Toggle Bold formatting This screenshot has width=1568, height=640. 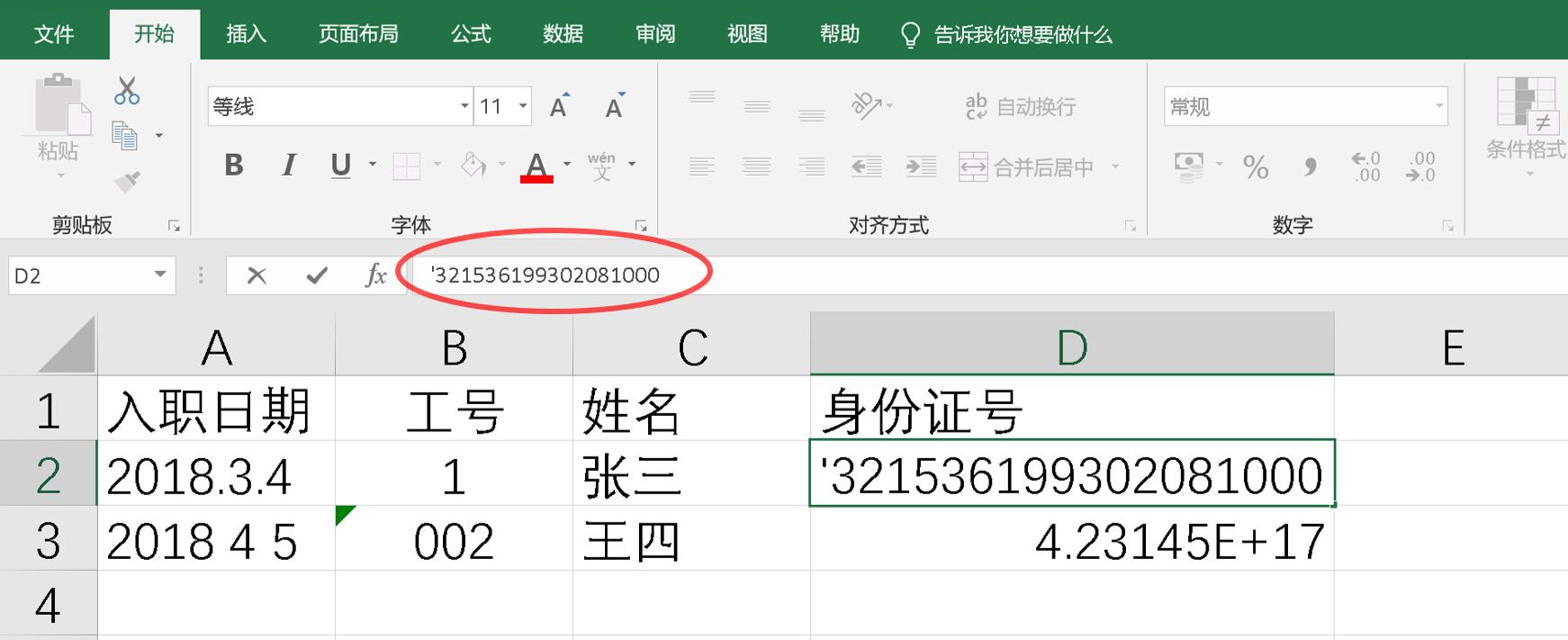(234, 165)
